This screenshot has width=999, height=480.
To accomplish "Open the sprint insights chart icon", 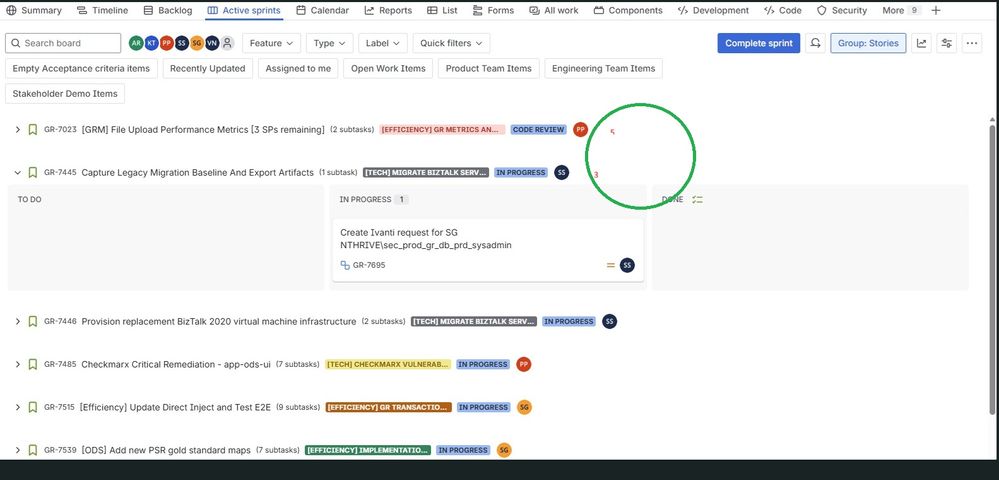I will (x=921, y=43).
